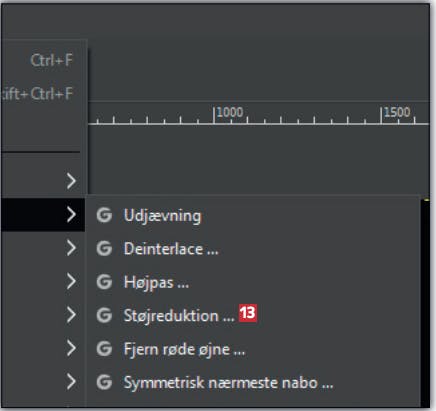Click the G icon beside Udjævning
This screenshot has height=411, width=436.
tap(104, 215)
